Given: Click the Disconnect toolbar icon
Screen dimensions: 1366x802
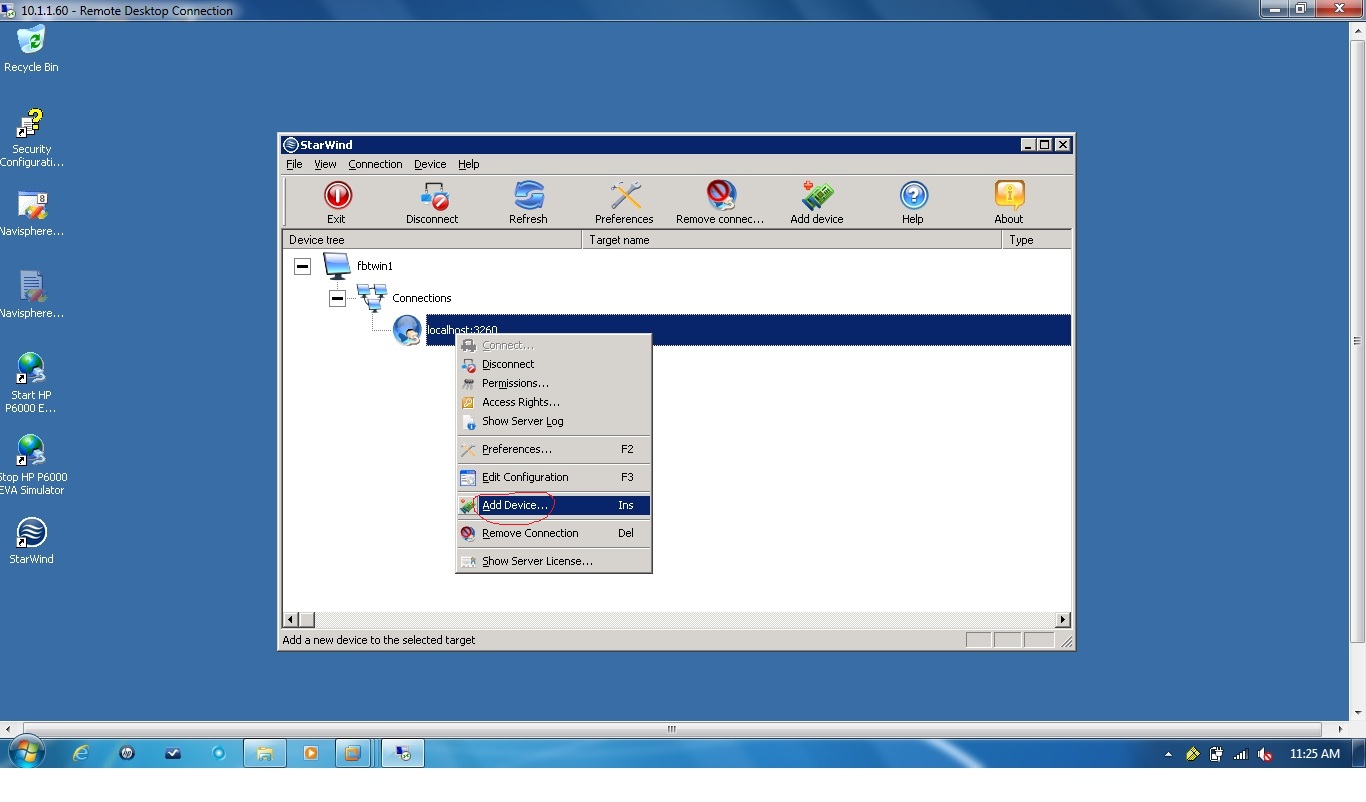Looking at the screenshot, I should [432, 200].
